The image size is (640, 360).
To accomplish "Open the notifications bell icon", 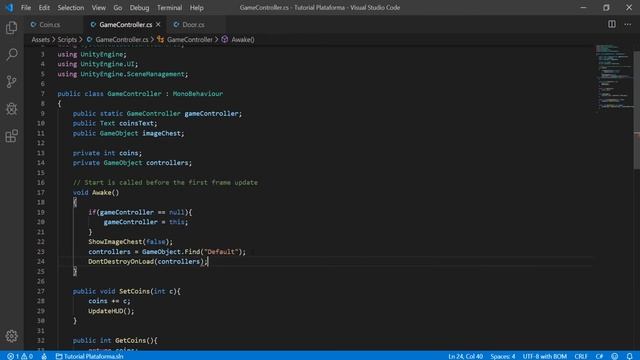I will coord(629,356).
